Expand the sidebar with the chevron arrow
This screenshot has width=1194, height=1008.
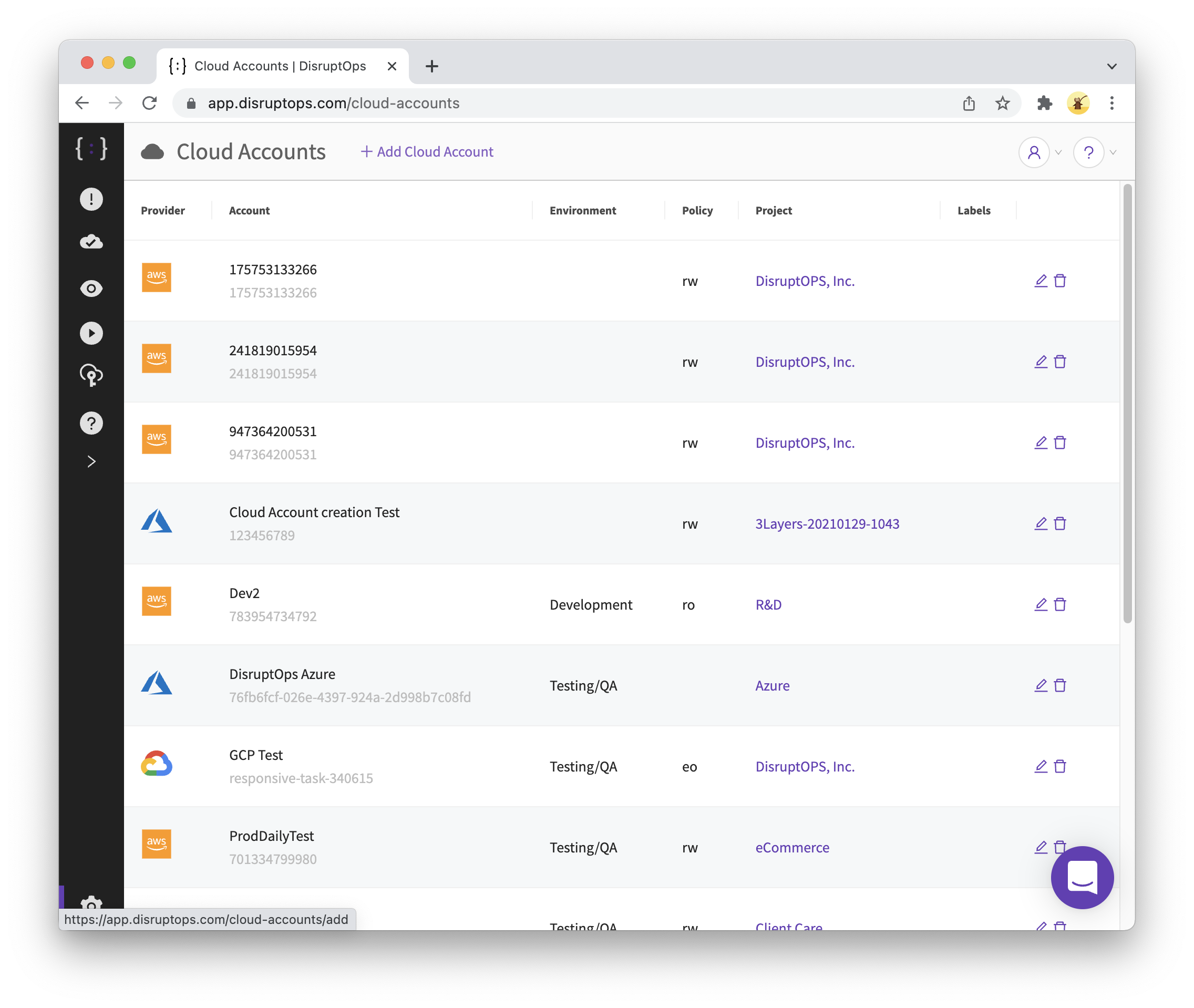coord(91,462)
